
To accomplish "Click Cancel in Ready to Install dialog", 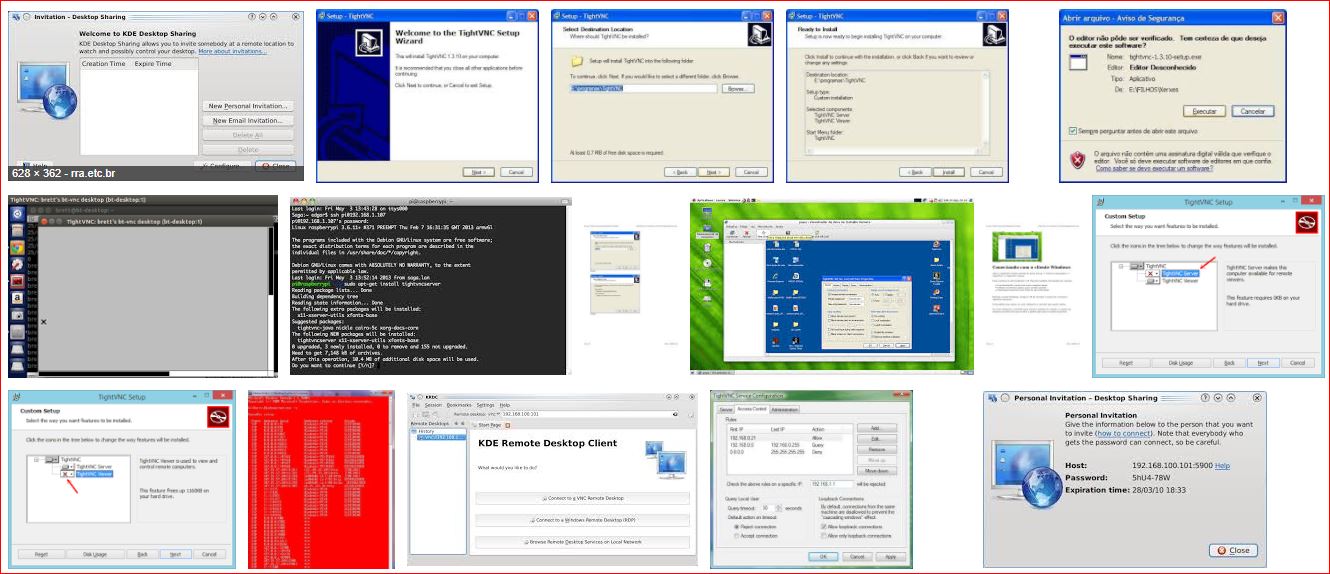I will [x=986, y=172].
